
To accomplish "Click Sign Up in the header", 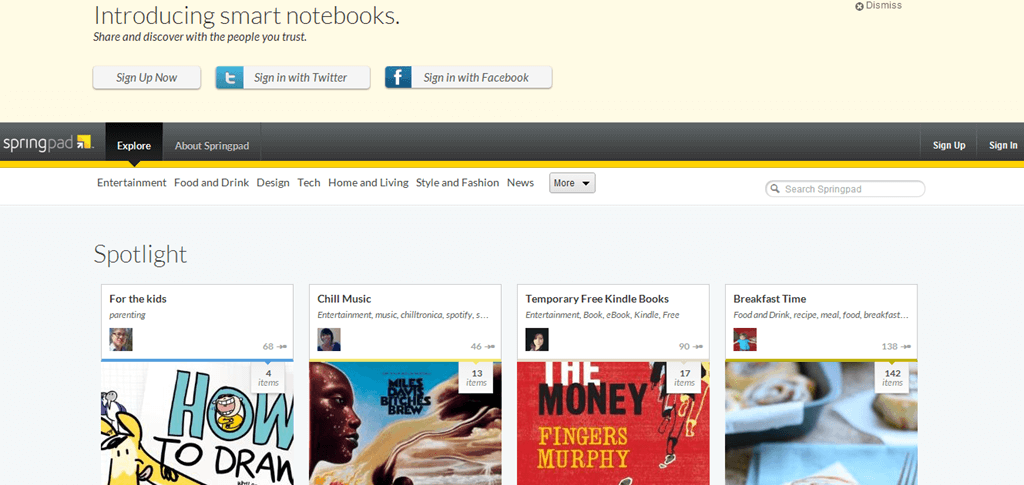I will [949, 146].
